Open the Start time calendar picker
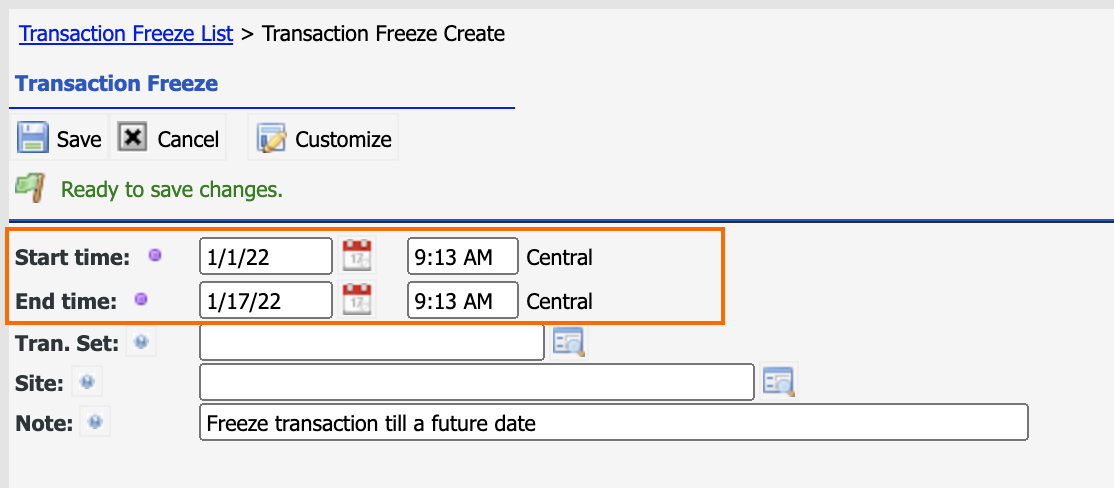 (x=357, y=256)
